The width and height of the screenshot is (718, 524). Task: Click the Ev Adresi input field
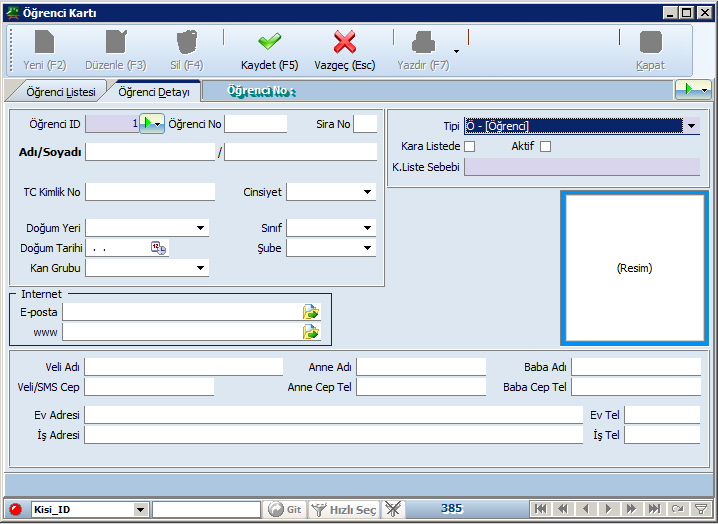point(333,415)
